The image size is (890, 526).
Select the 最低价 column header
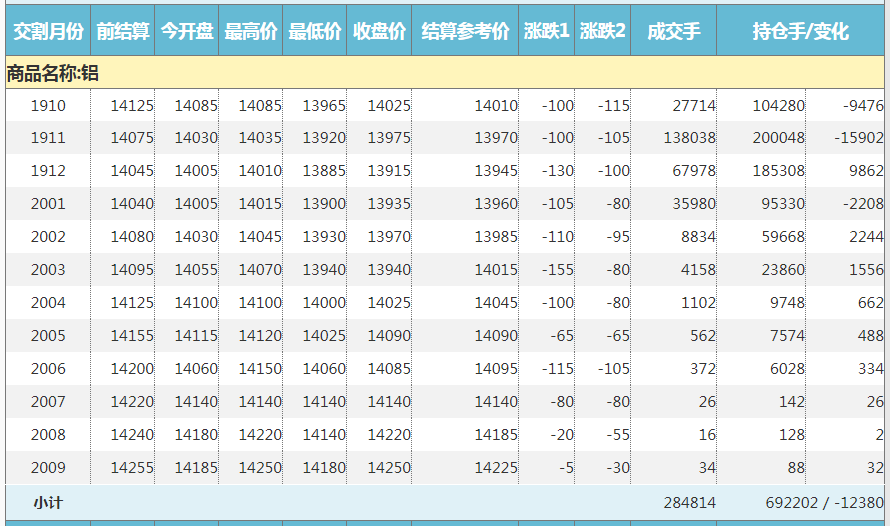click(x=315, y=32)
